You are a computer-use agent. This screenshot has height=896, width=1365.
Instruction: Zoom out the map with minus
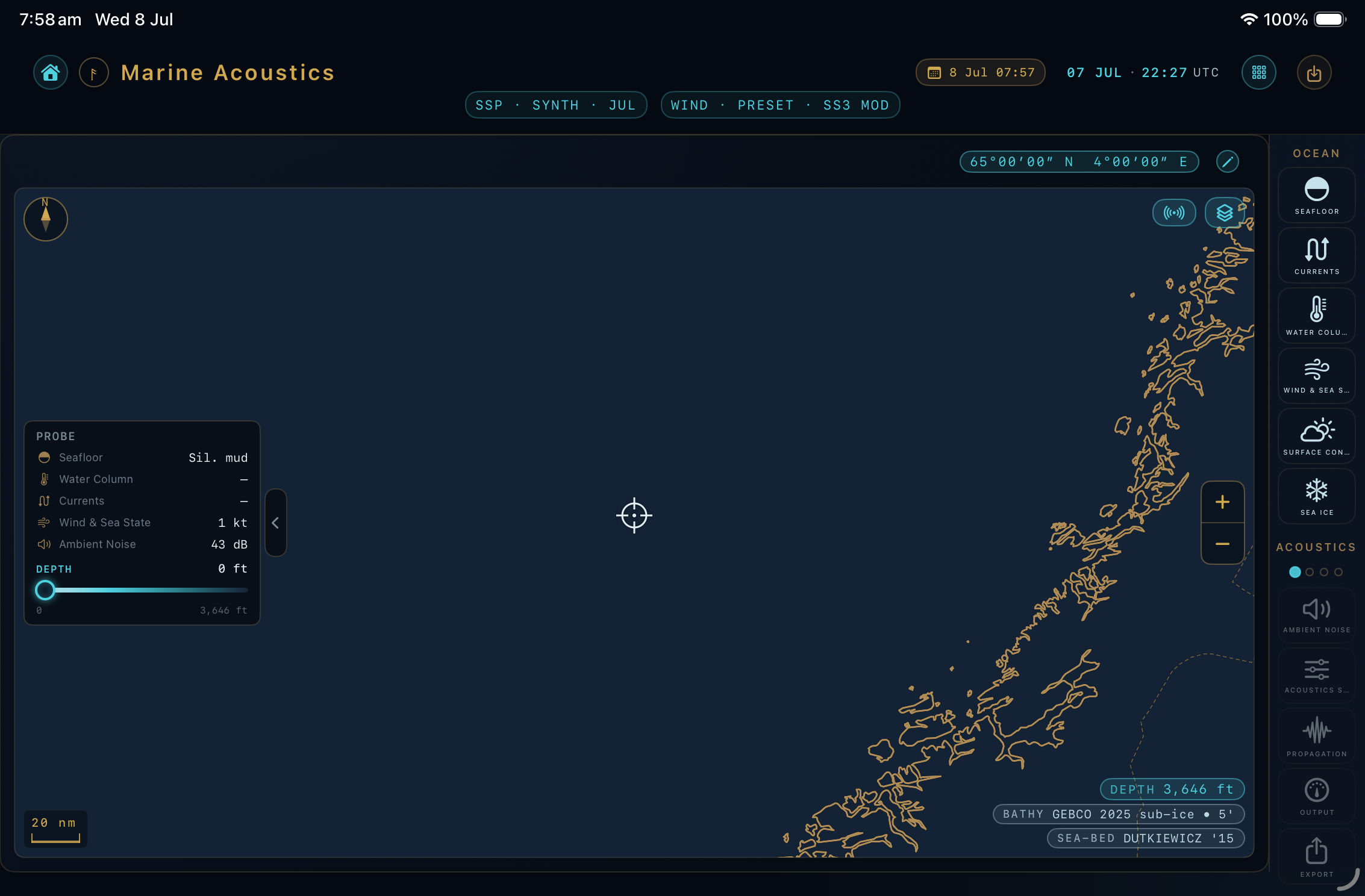[1222, 544]
